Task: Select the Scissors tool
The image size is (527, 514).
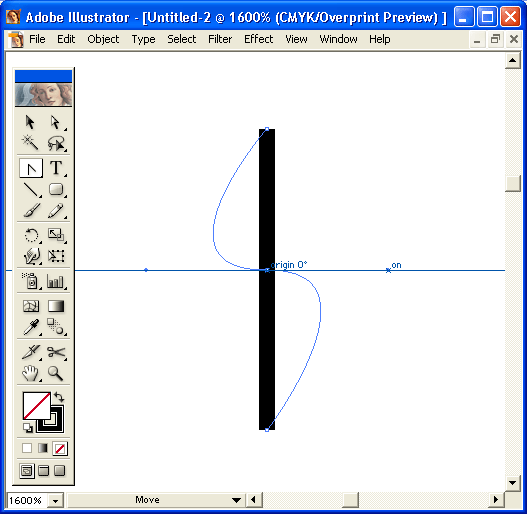Action: pos(56,352)
